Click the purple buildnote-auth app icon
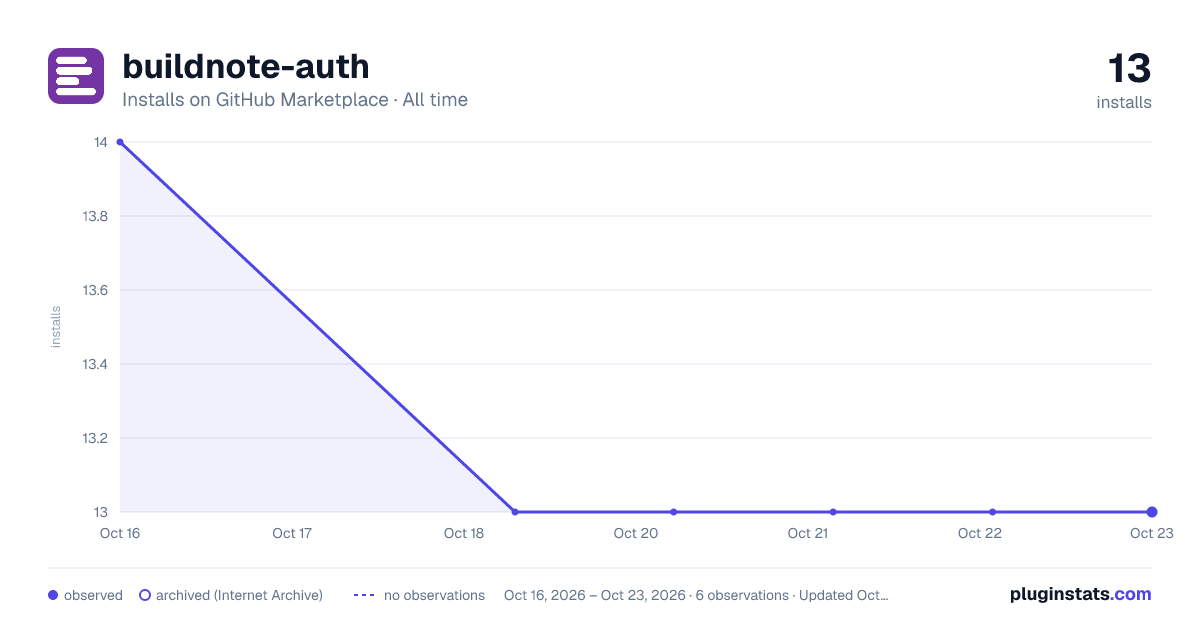 pyautogui.click(x=76, y=76)
